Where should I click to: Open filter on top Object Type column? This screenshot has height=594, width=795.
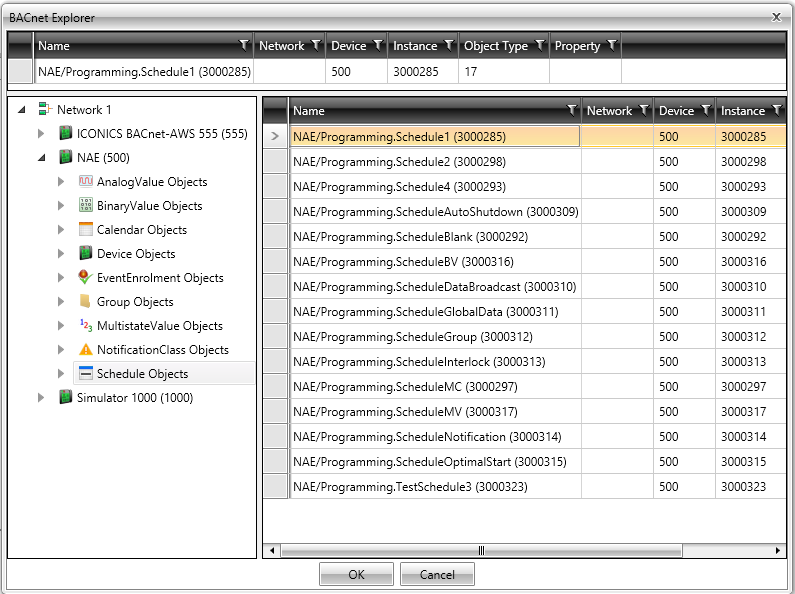[540, 46]
